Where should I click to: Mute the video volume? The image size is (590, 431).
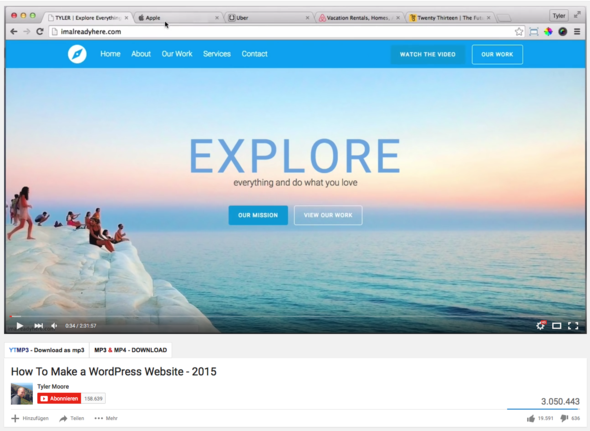pyautogui.click(x=54, y=326)
